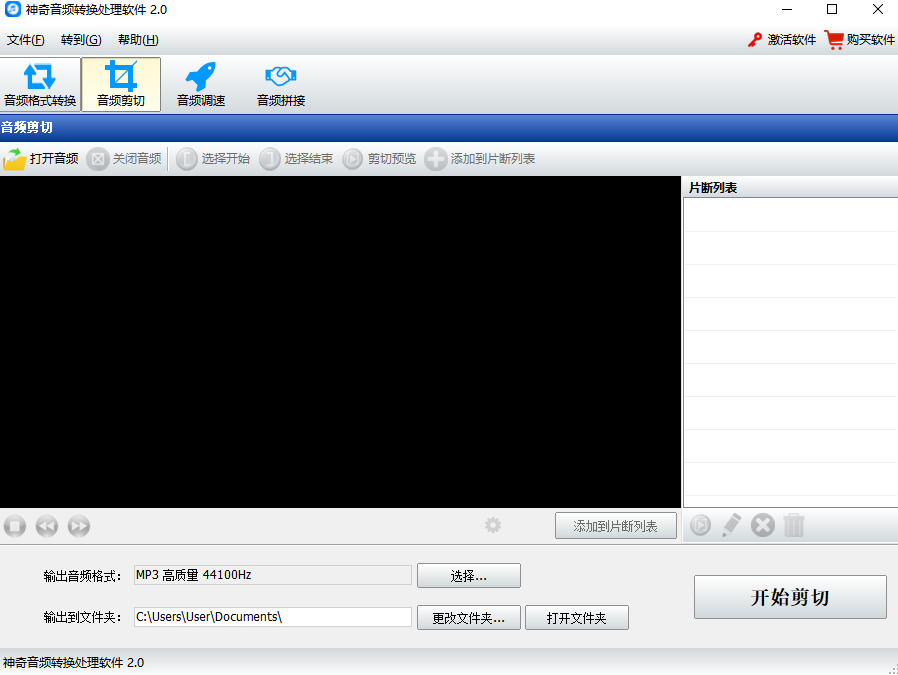Image resolution: width=898 pixels, height=675 pixels.
Task: Click toolbar 添加到片断列表 plus icon
Action: tap(436, 159)
